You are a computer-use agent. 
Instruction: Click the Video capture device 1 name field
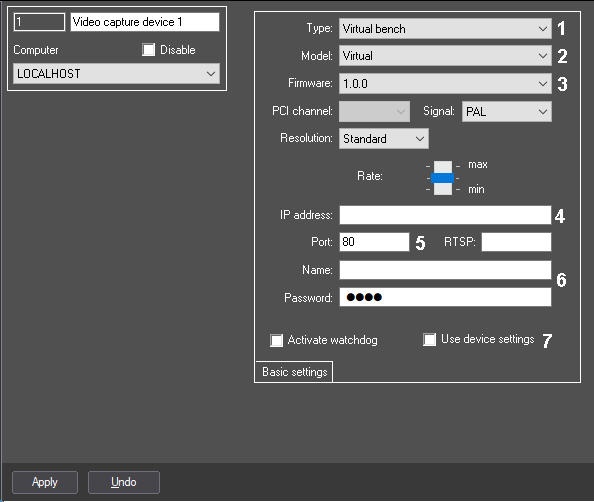coord(145,22)
